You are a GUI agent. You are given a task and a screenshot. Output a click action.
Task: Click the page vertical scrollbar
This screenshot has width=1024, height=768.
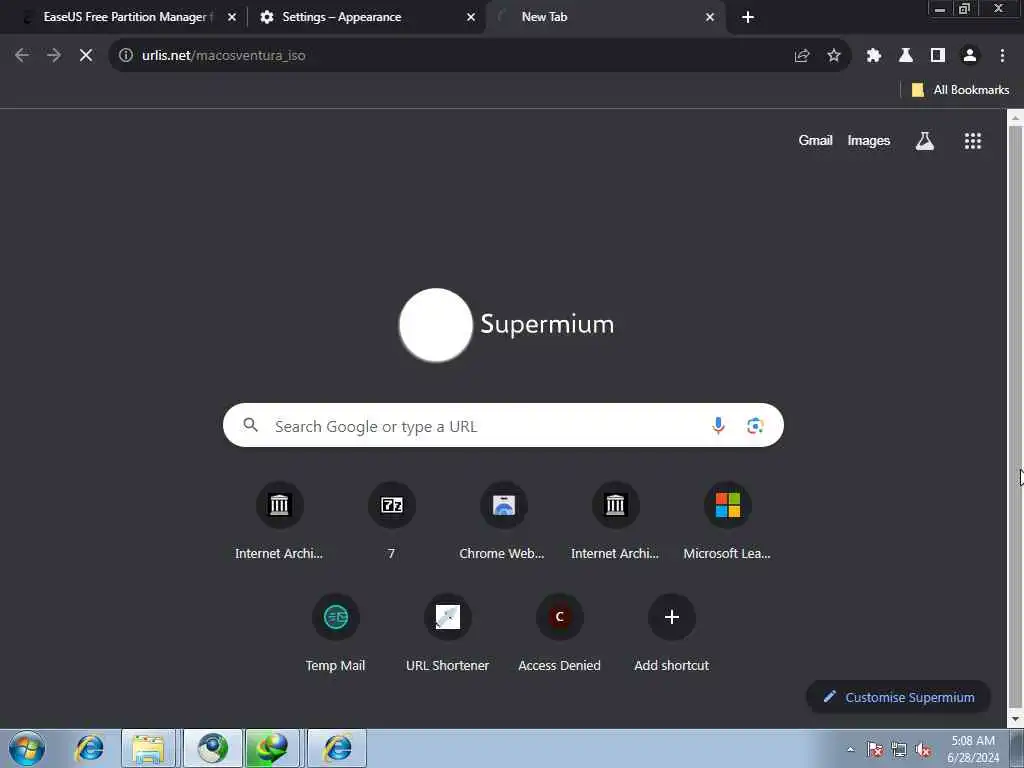pos(1015,418)
